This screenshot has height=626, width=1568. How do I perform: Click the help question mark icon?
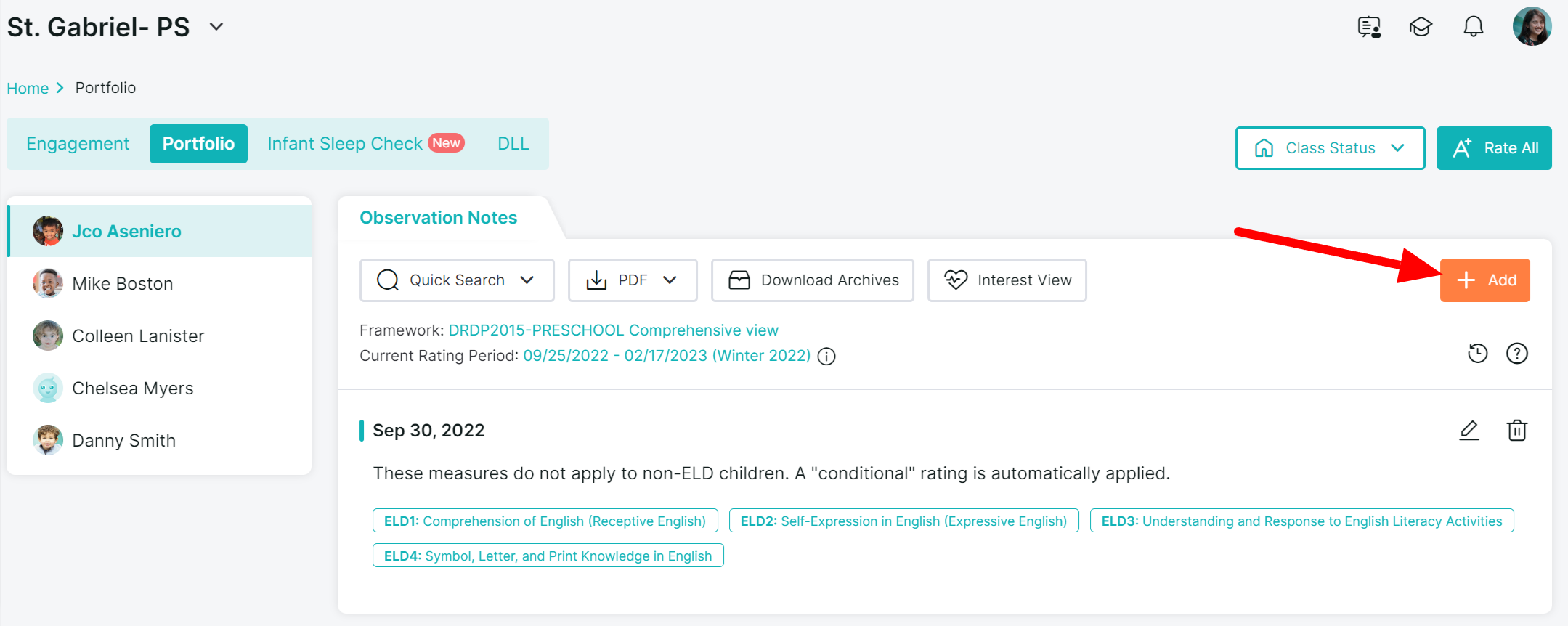click(1517, 354)
